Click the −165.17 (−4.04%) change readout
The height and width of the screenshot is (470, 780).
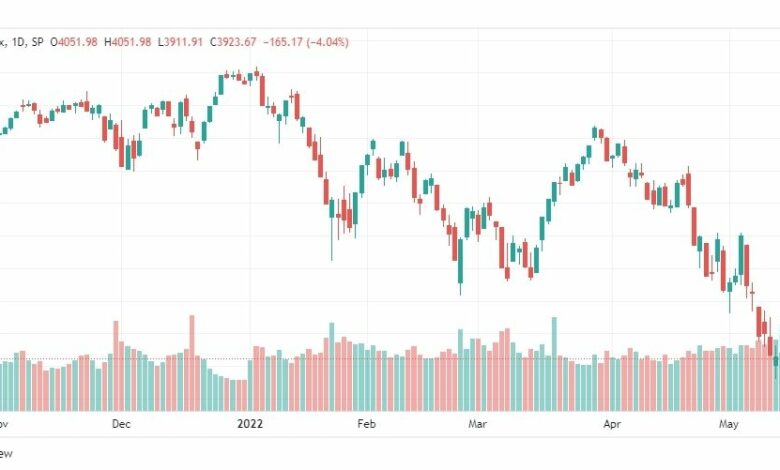(x=306, y=42)
